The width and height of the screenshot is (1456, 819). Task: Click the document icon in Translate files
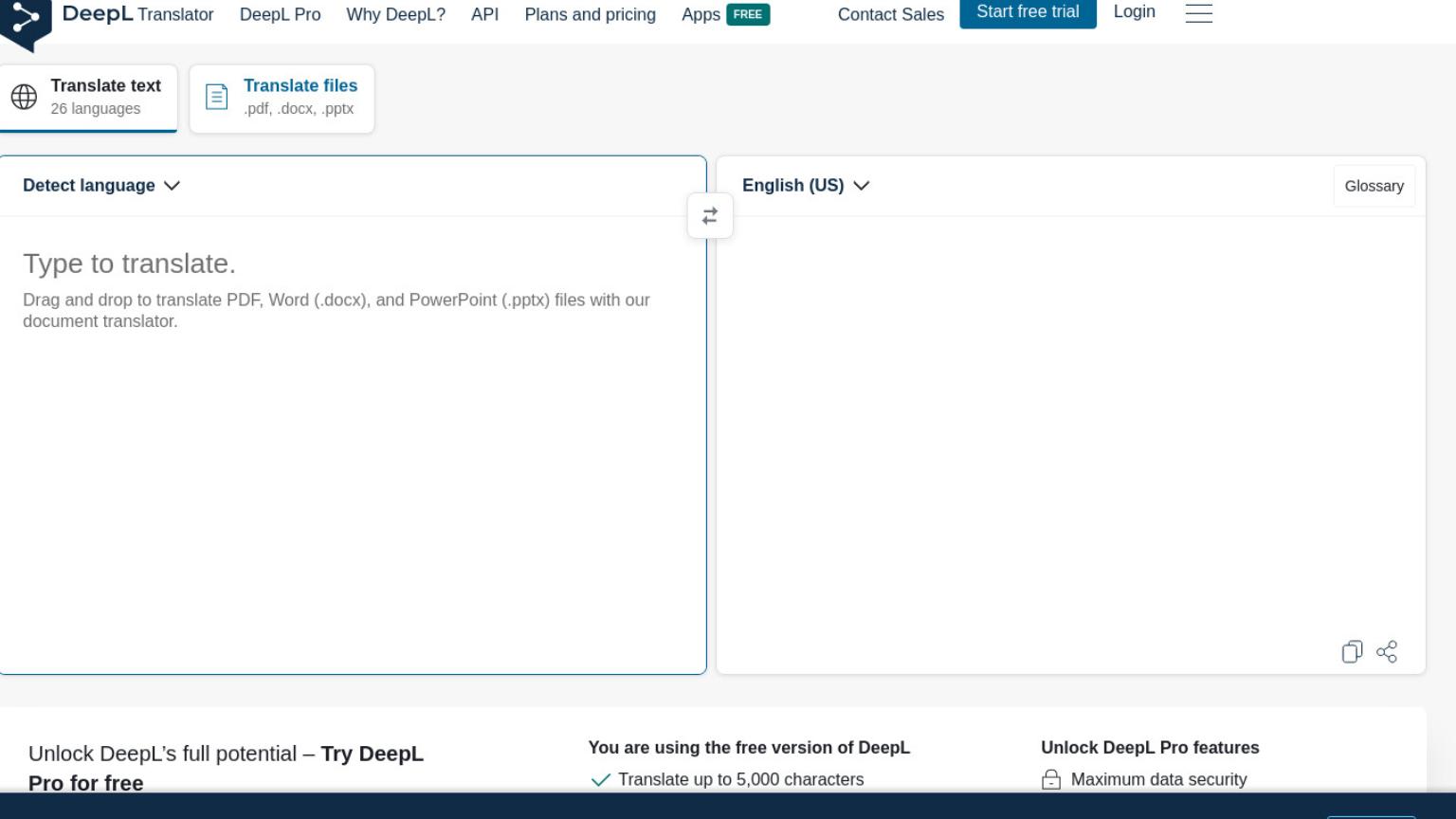coord(217,97)
